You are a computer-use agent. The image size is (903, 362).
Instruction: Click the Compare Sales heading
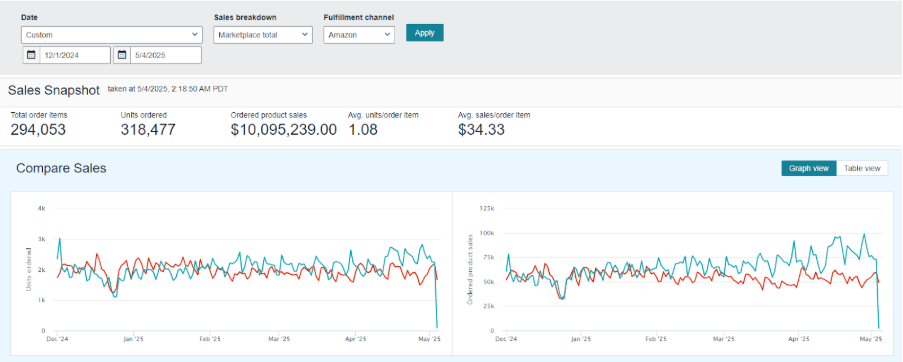(61, 169)
